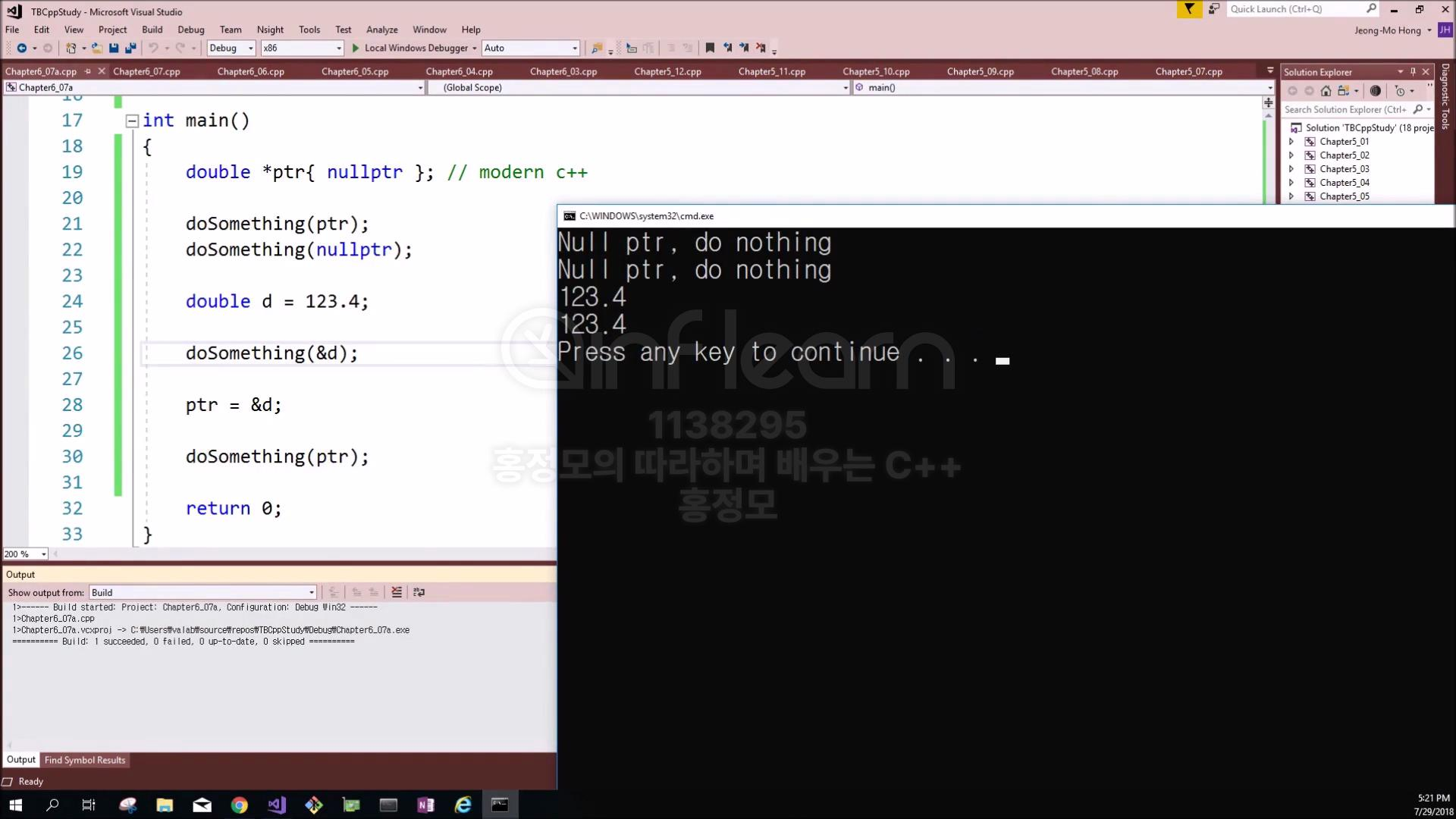This screenshot has height=819, width=1456.
Task: Click the bookmark toggle toolbar icon
Action: [710, 48]
